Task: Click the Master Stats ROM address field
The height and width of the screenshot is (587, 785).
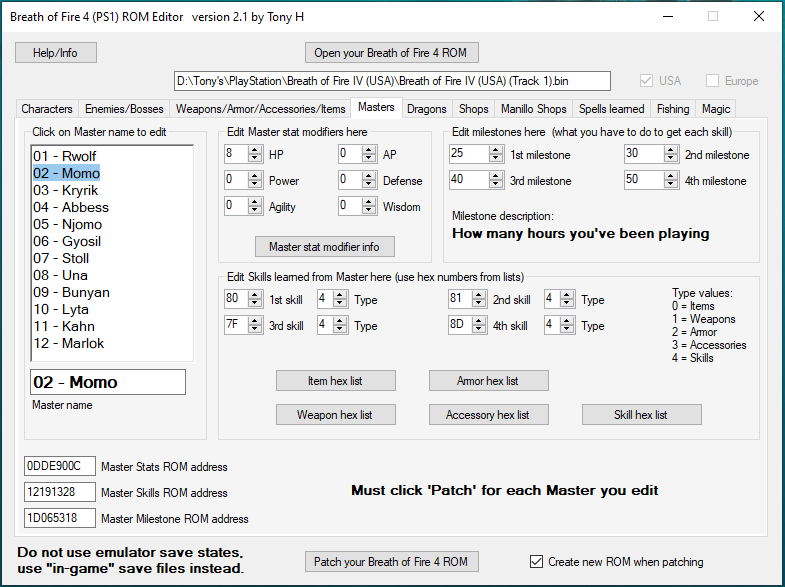Action: pos(60,466)
